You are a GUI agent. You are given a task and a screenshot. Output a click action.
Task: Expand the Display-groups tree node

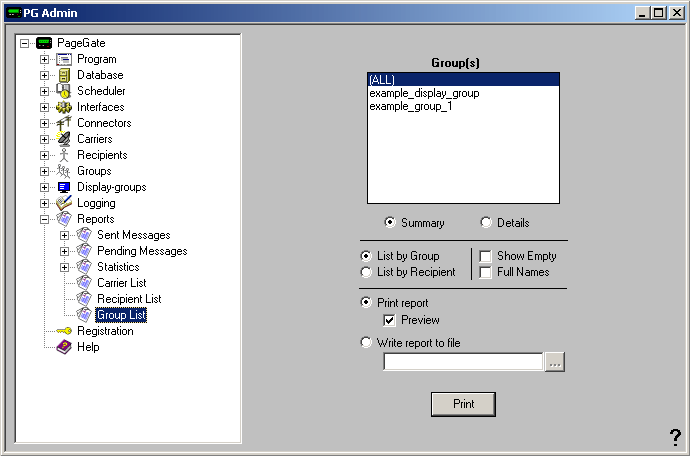44,187
